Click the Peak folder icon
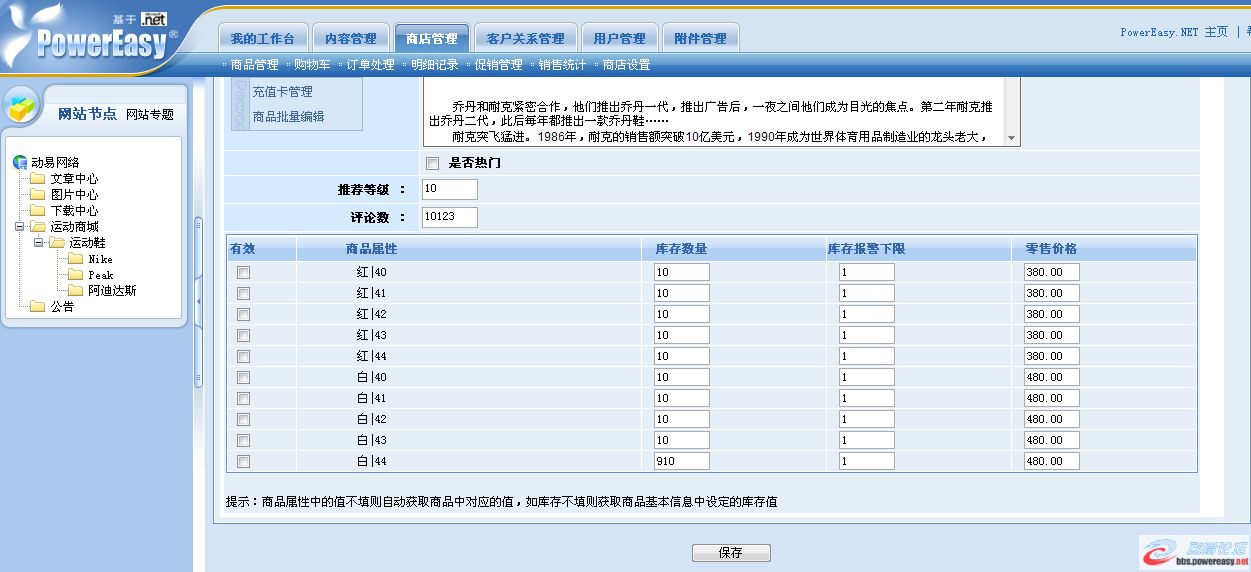Image resolution: width=1251 pixels, height=572 pixels. pyautogui.click(x=75, y=275)
